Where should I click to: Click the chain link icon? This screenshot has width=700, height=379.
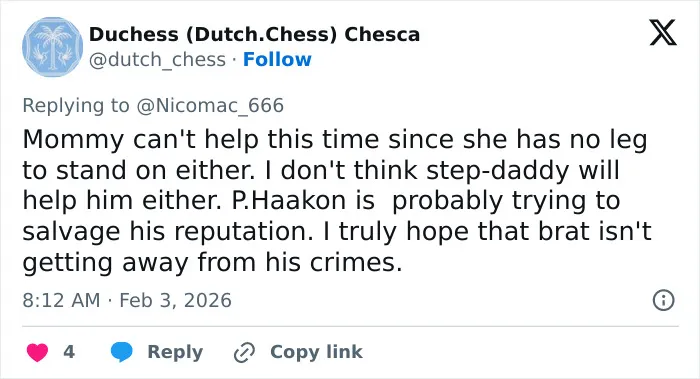coord(245,352)
